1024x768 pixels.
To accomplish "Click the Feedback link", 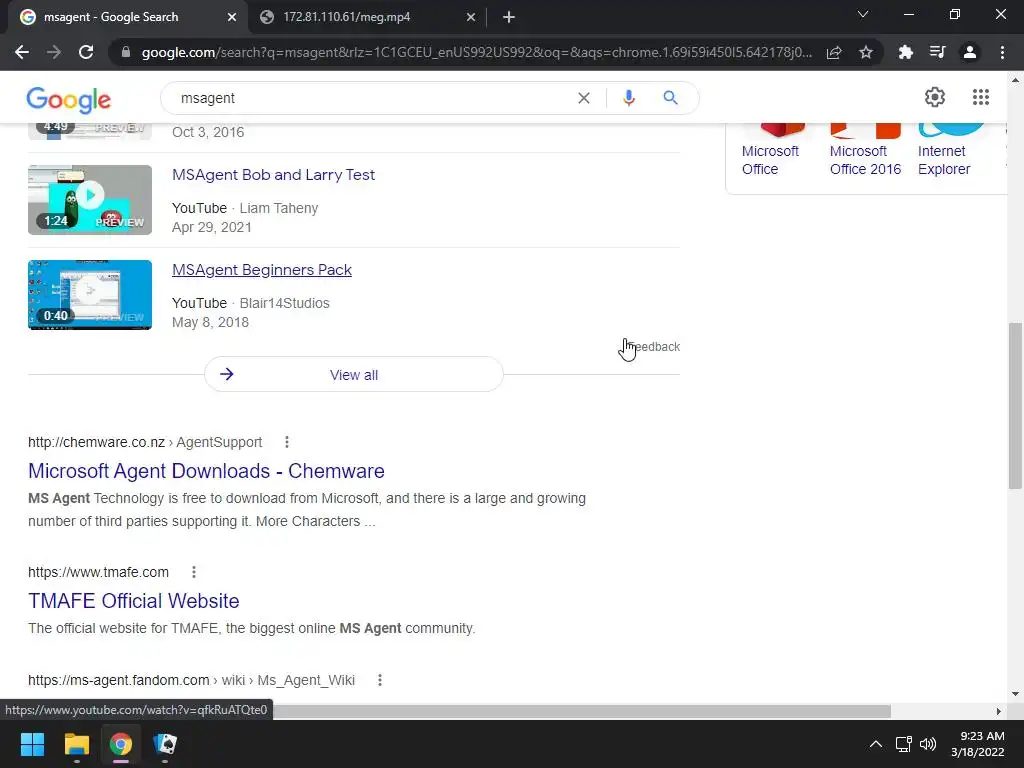I will coord(653,347).
